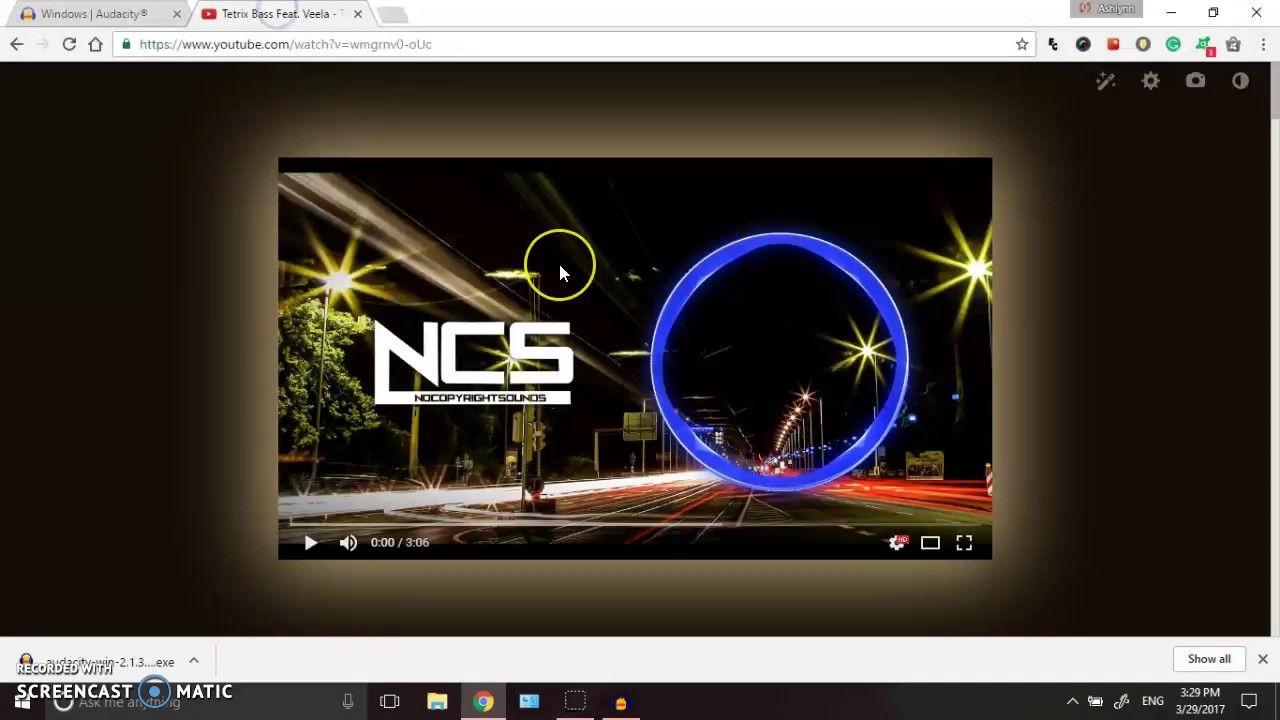
Task: Click the magic wand filters icon
Action: pyautogui.click(x=1106, y=81)
